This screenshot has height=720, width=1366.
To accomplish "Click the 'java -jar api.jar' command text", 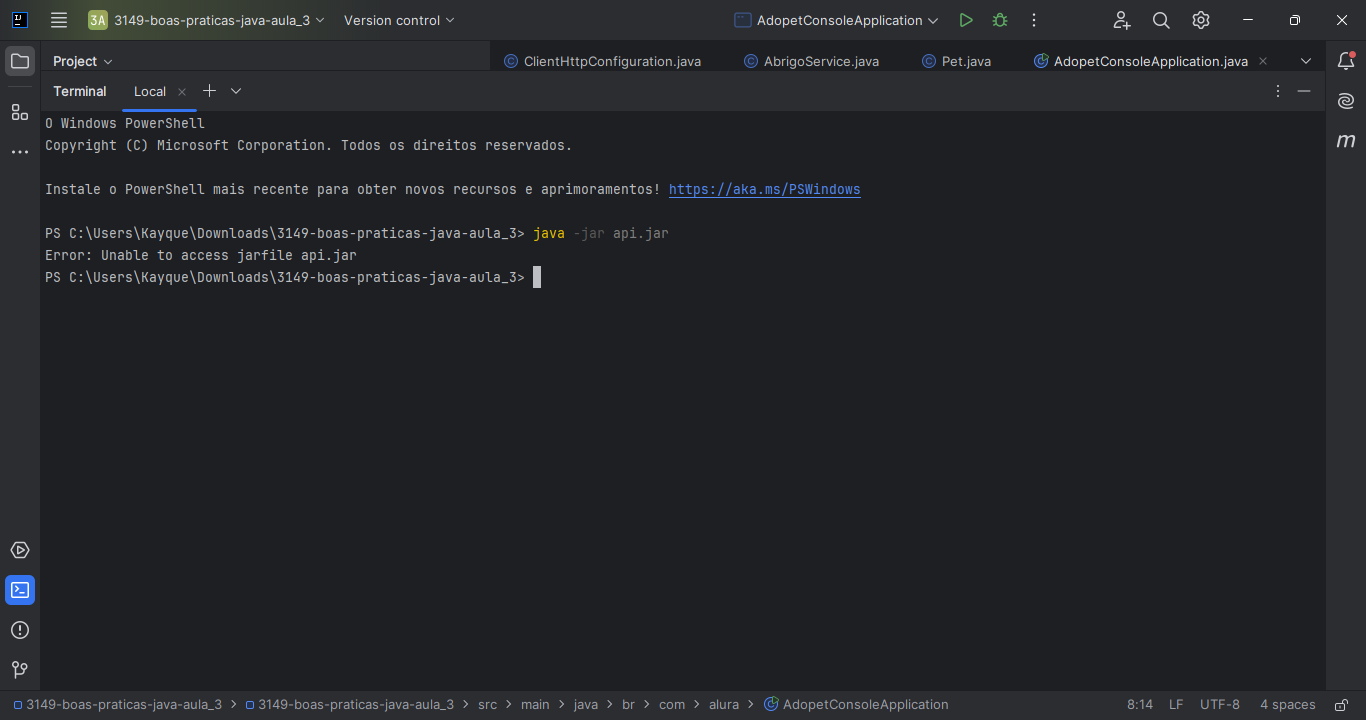I will 601,233.
